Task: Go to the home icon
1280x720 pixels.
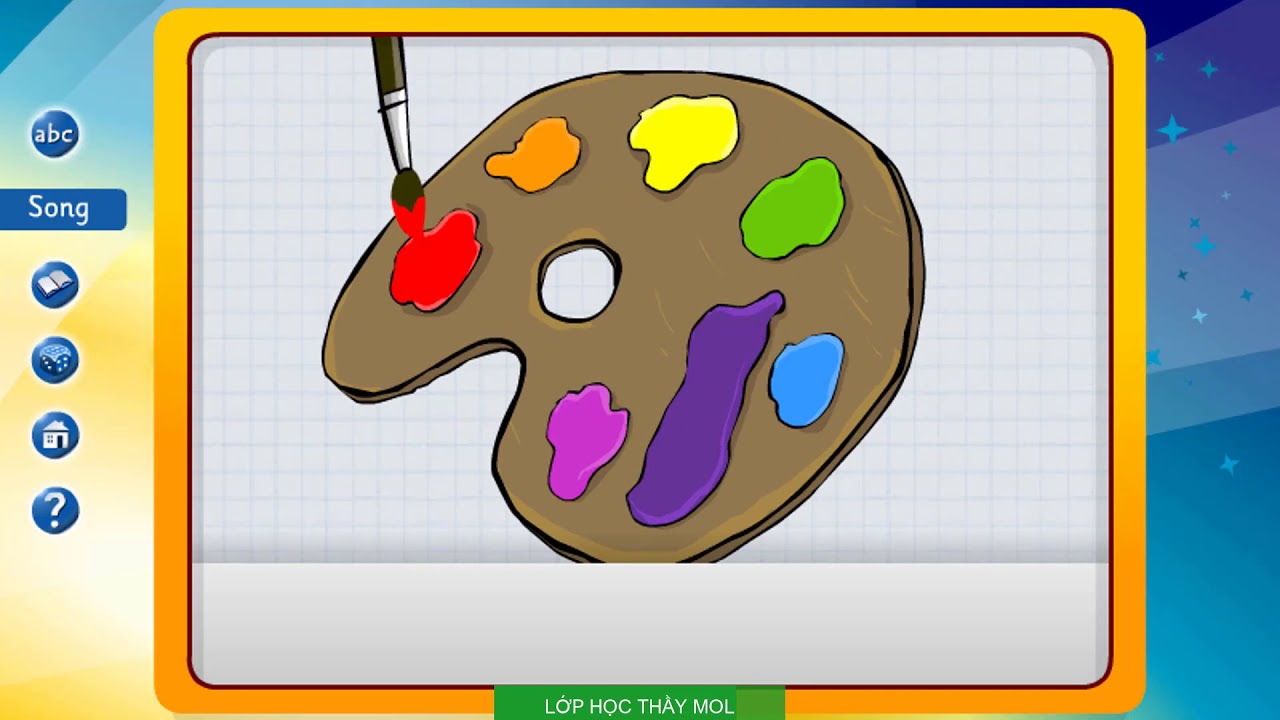Action: pos(55,436)
